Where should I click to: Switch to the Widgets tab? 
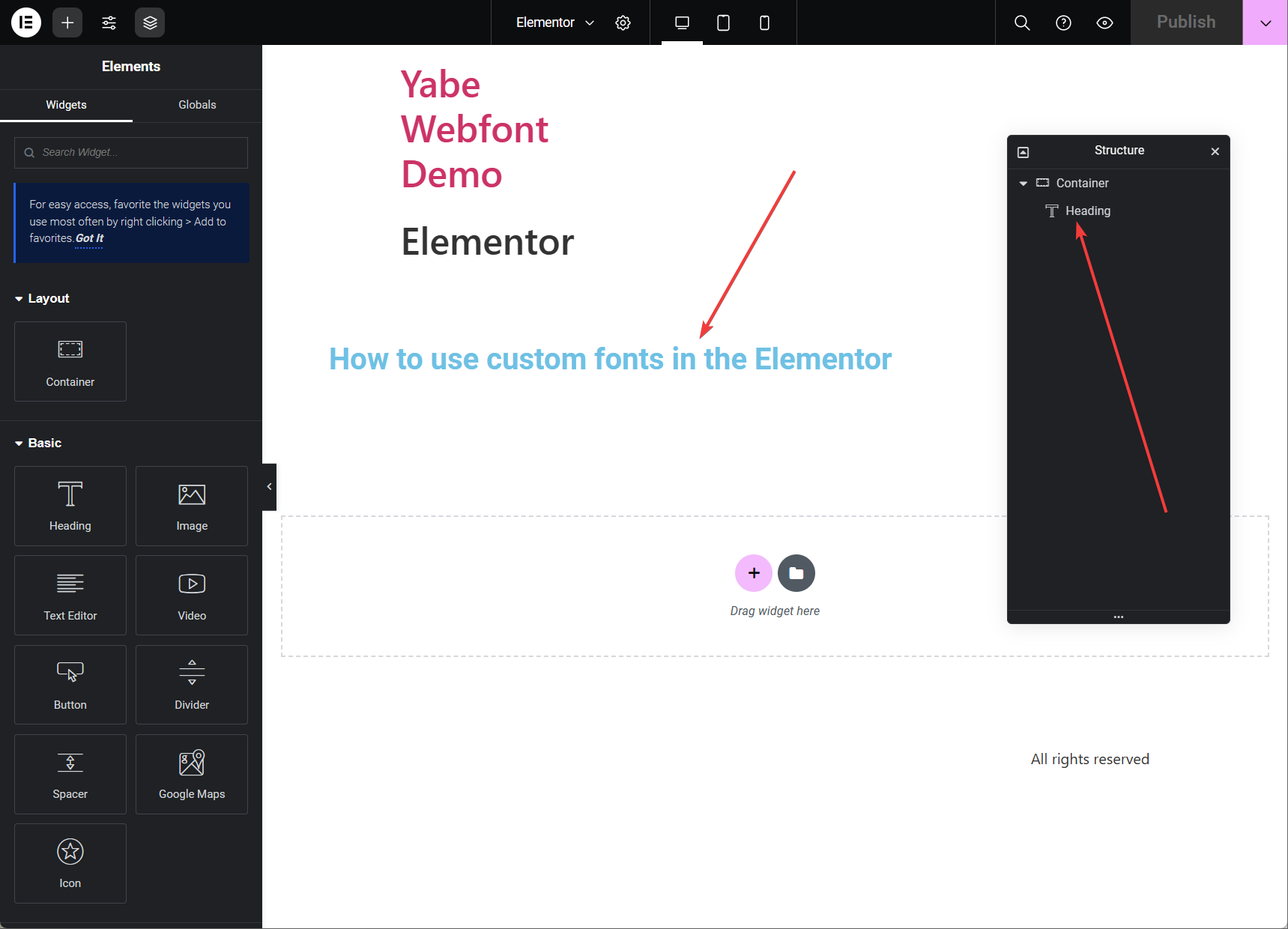click(66, 105)
